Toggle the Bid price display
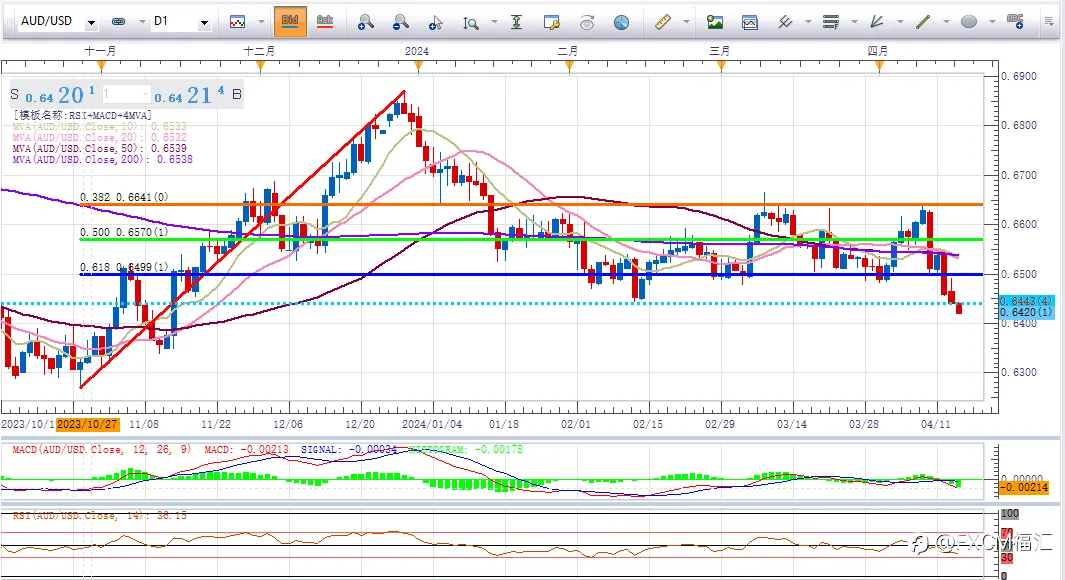The height and width of the screenshot is (580, 1065). 290,21
